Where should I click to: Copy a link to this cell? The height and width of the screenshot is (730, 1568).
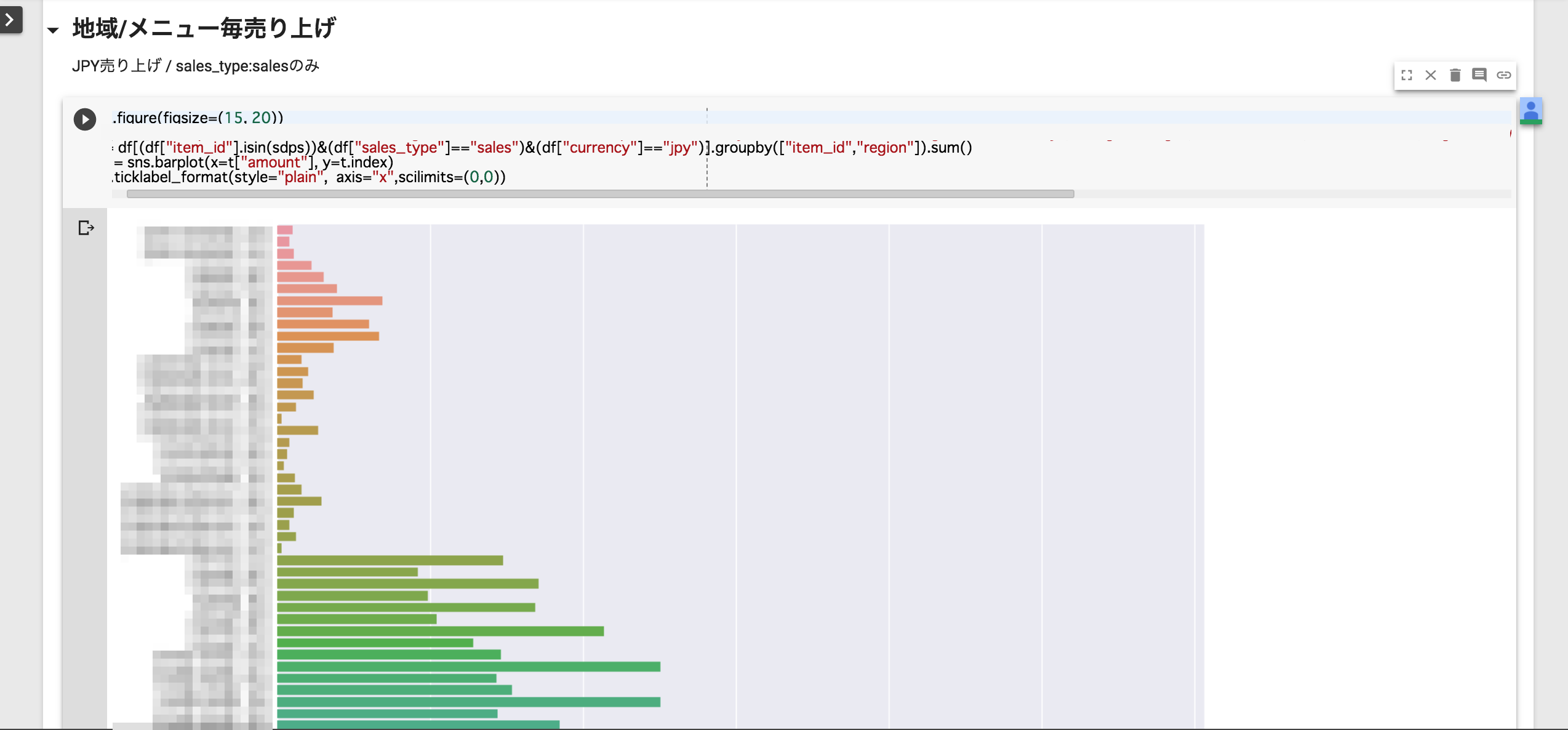pyautogui.click(x=1505, y=74)
